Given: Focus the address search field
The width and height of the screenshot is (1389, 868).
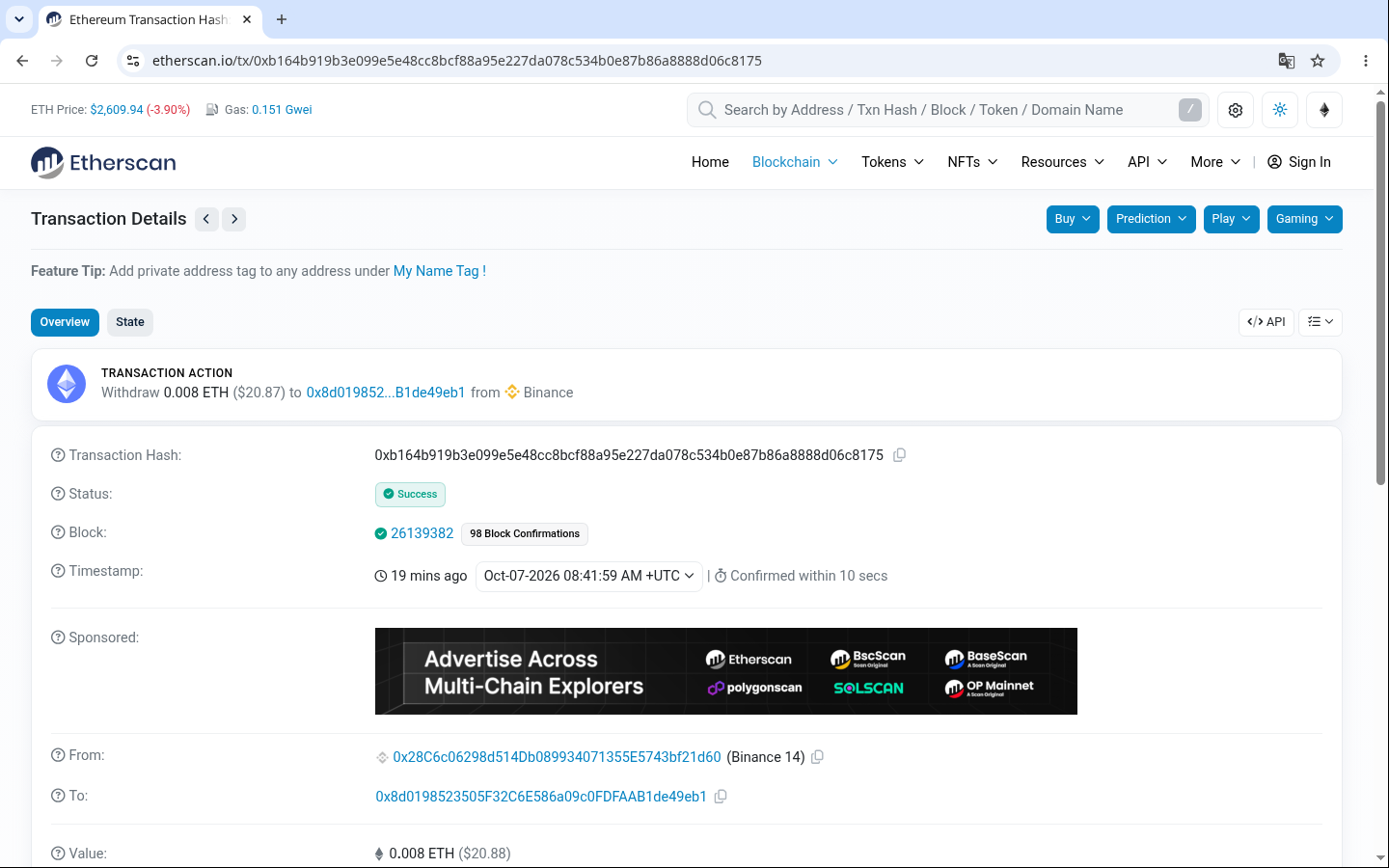Looking at the screenshot, I should 948,110.
